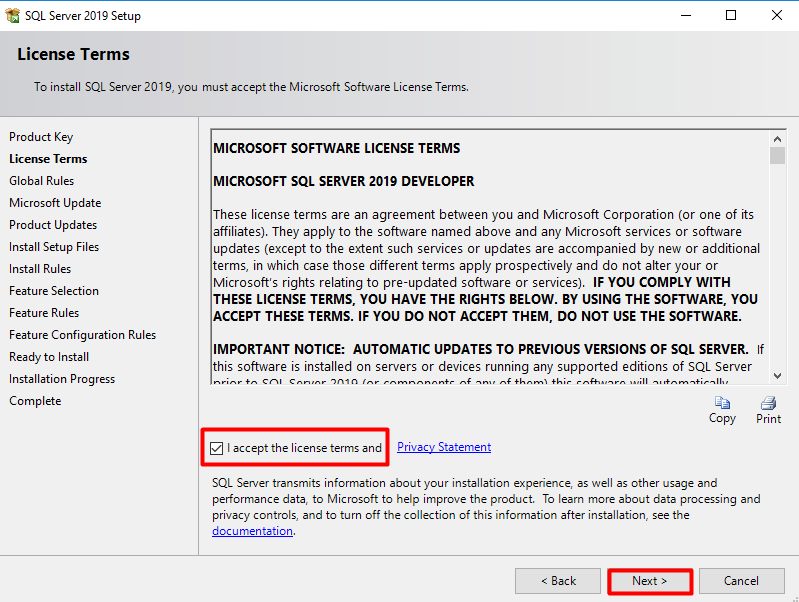Open the Privacy Statement link
799x602 pixels.
pyautogui.click(x=444, y=447)
